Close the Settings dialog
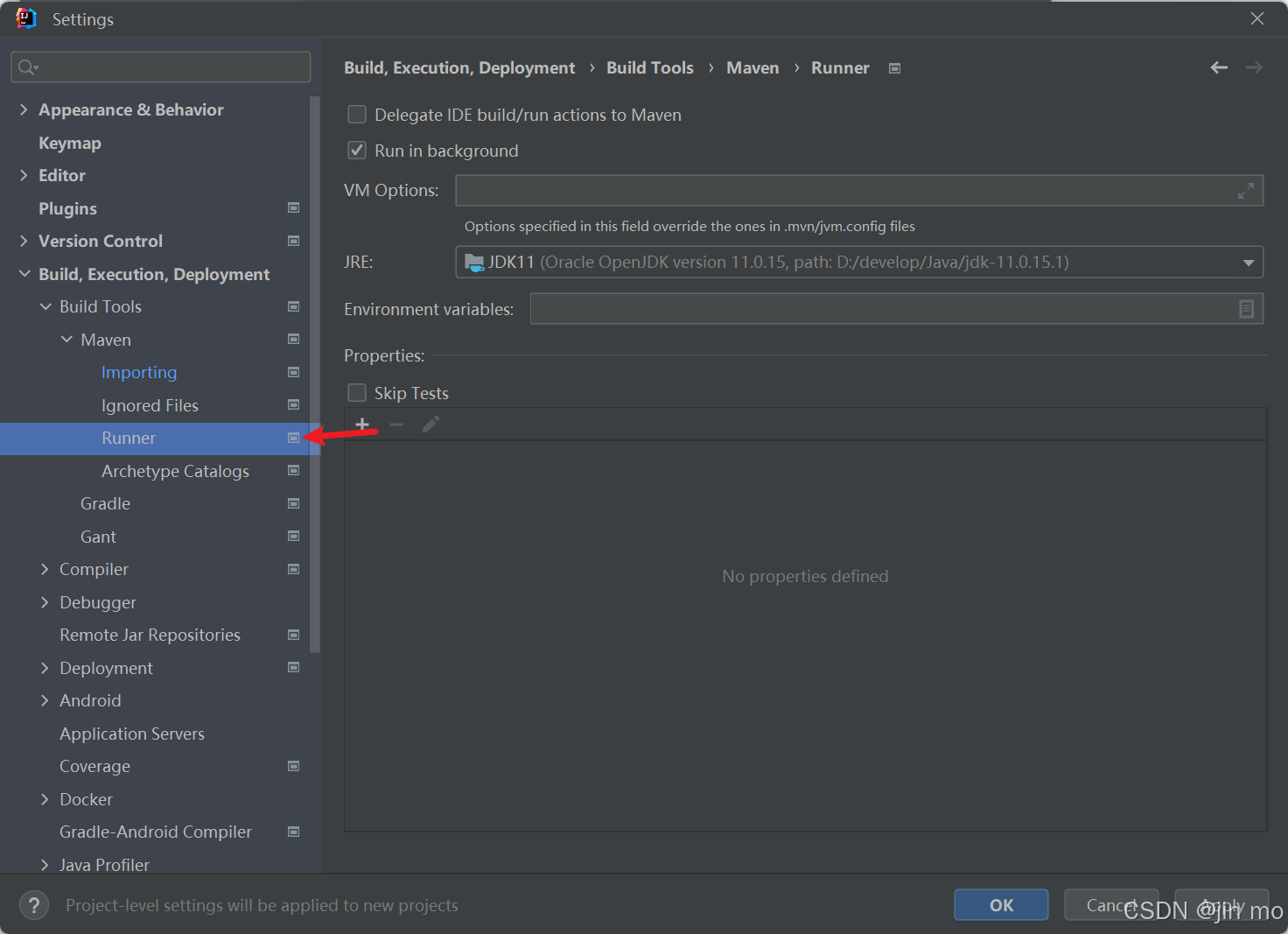This screenshot has width=1288, height=934. [1257, 18]
